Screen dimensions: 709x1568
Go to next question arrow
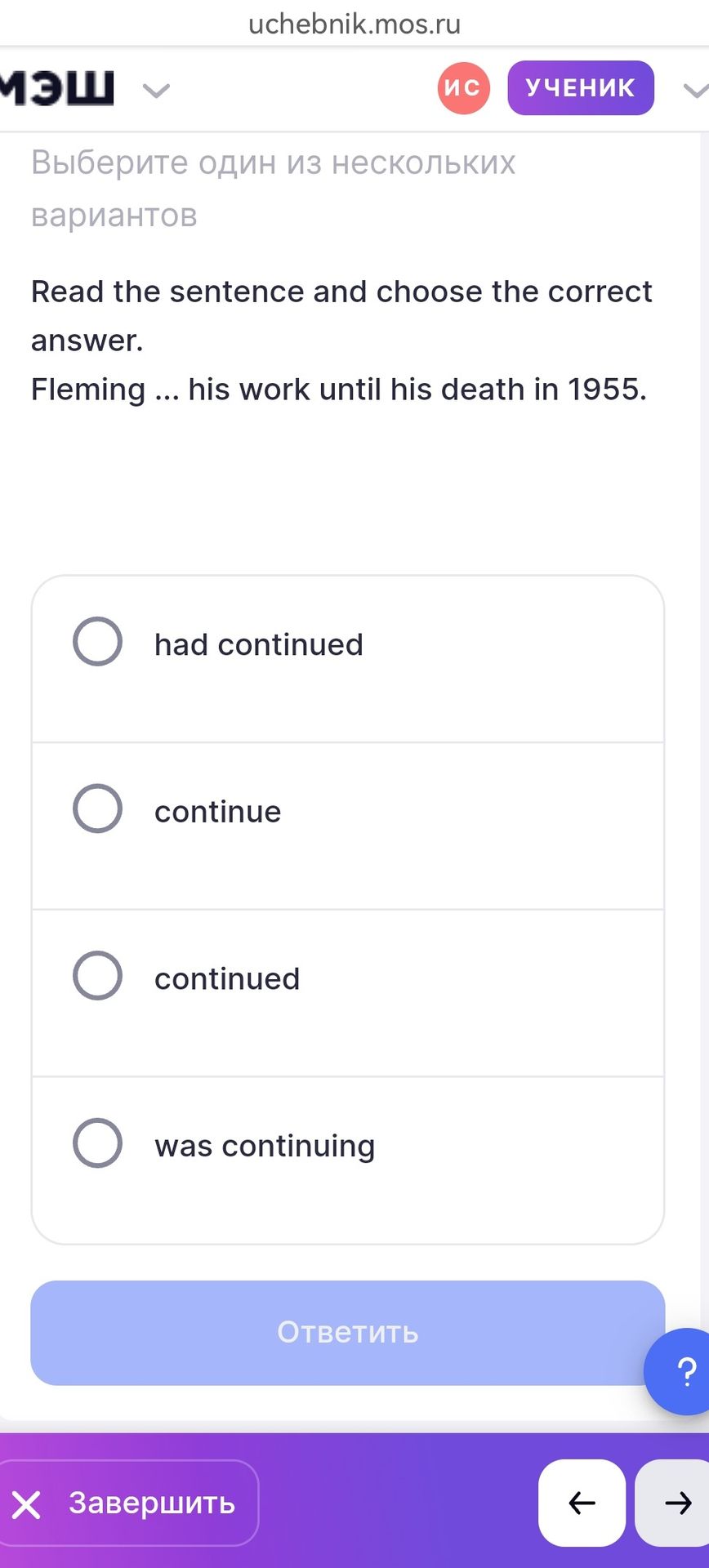(x=673, y=1503)
